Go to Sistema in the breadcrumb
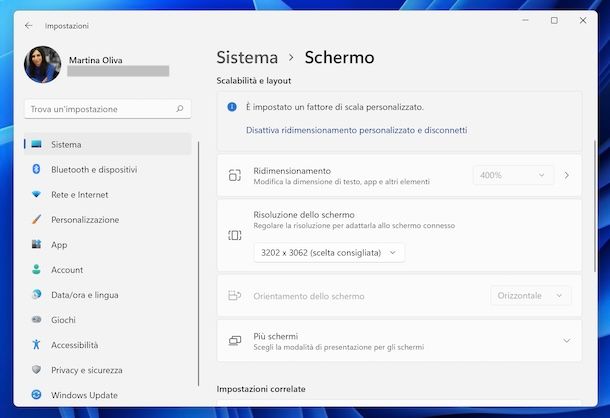 pyautogui.click(x=247, y=57)
